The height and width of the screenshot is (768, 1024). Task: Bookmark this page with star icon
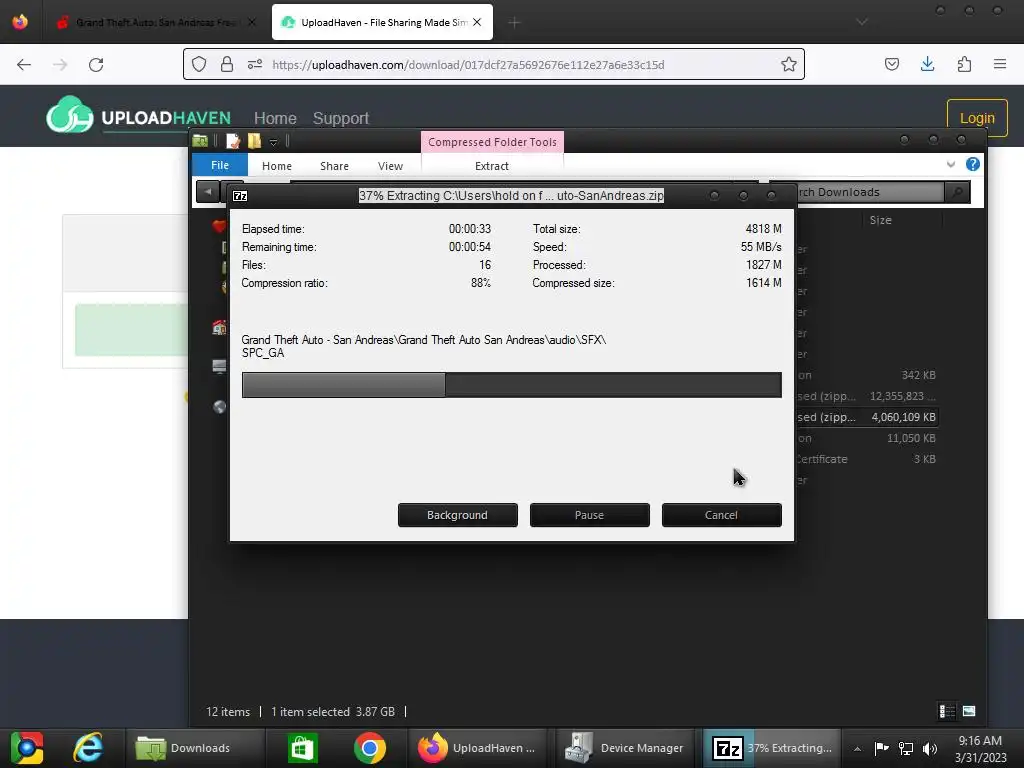tap(789, 64)
